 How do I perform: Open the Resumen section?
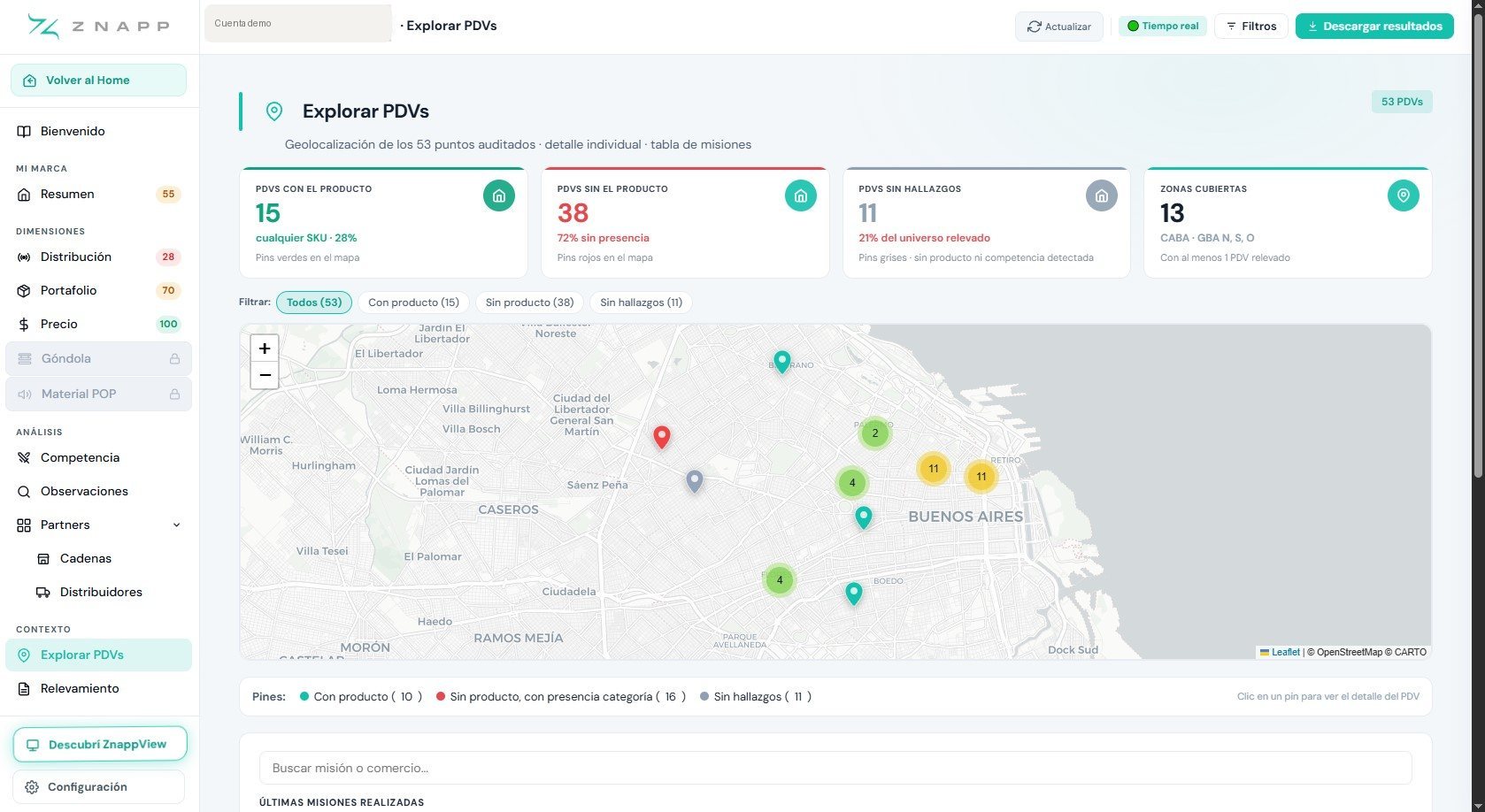(x=99, y=194)
